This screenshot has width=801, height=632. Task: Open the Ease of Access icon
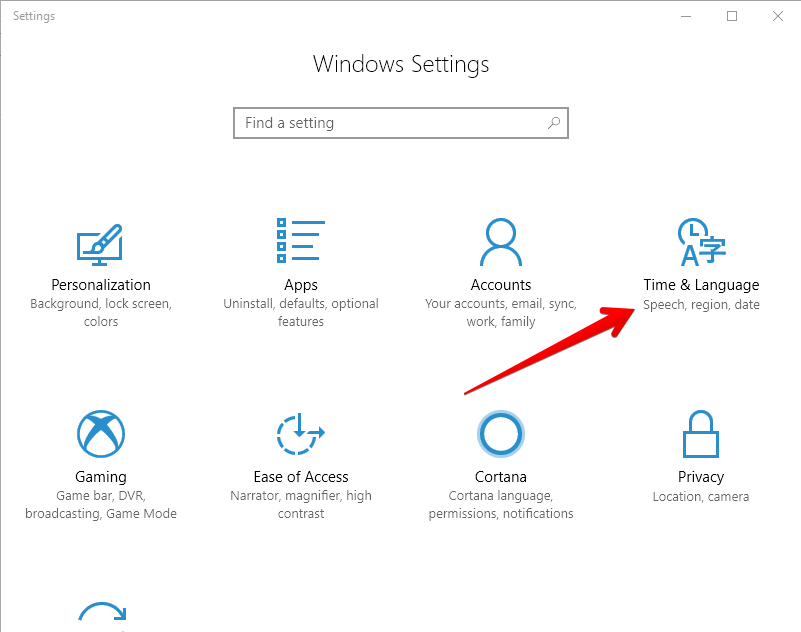(x=300, y=434)
